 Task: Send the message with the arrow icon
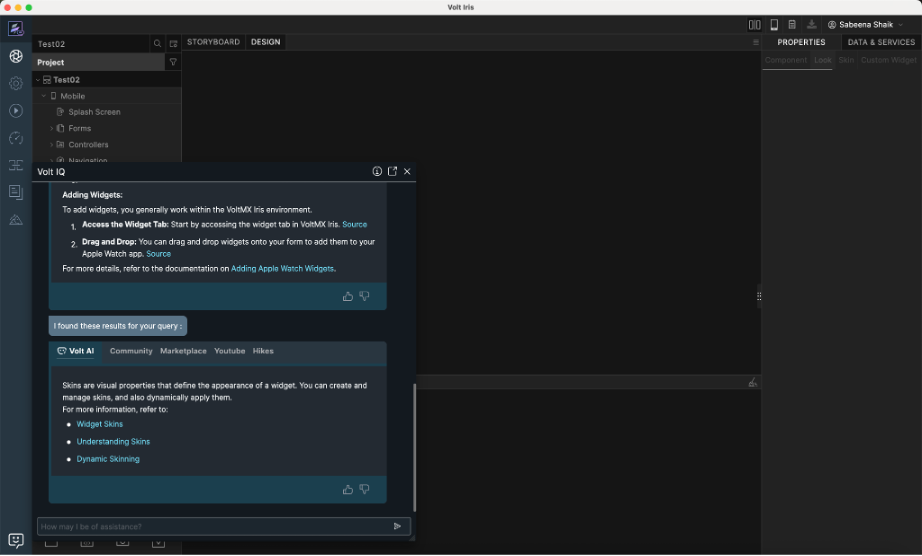[x=397, y=527]
